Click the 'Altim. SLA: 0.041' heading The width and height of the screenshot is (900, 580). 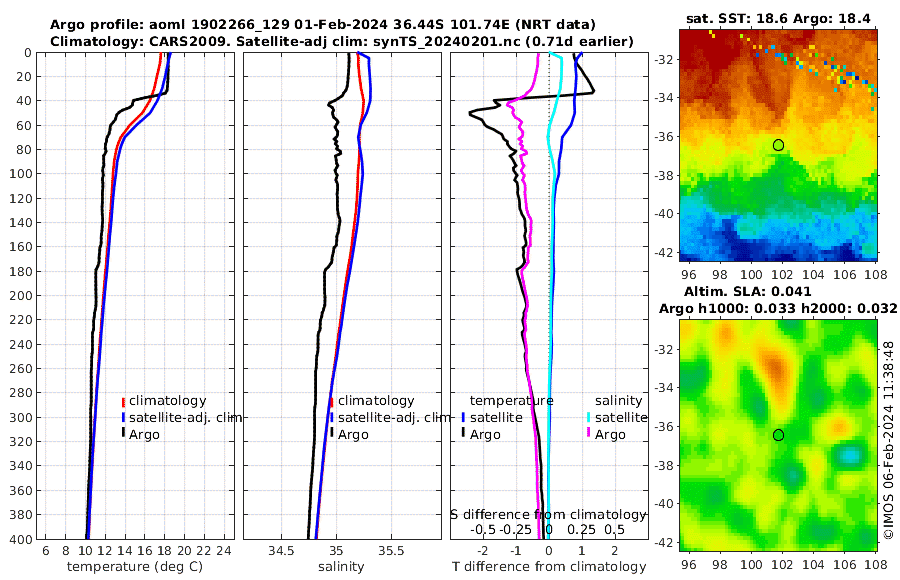click(748, 292)
